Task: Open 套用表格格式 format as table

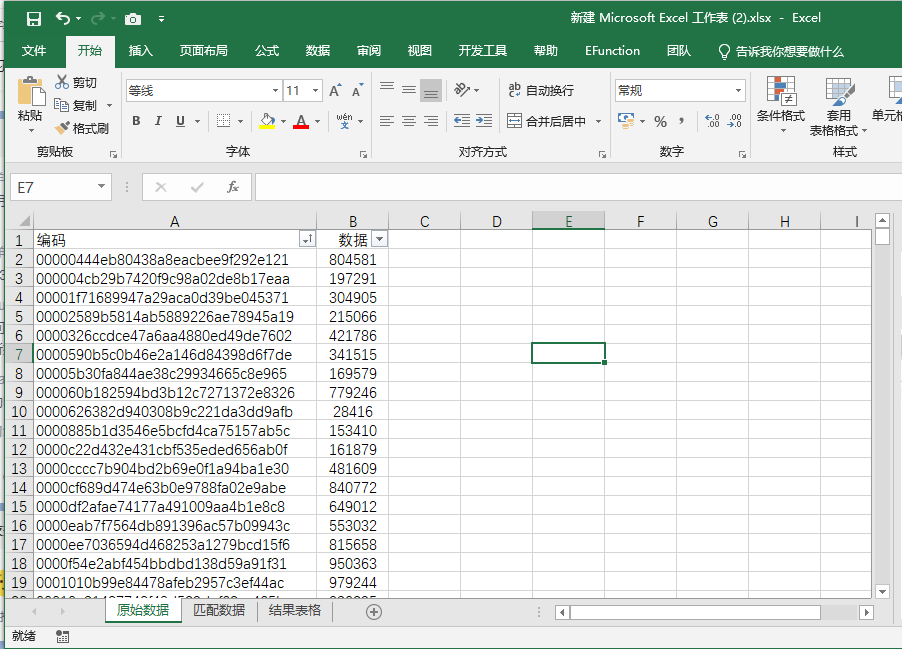Action: (x=838, y=106)
